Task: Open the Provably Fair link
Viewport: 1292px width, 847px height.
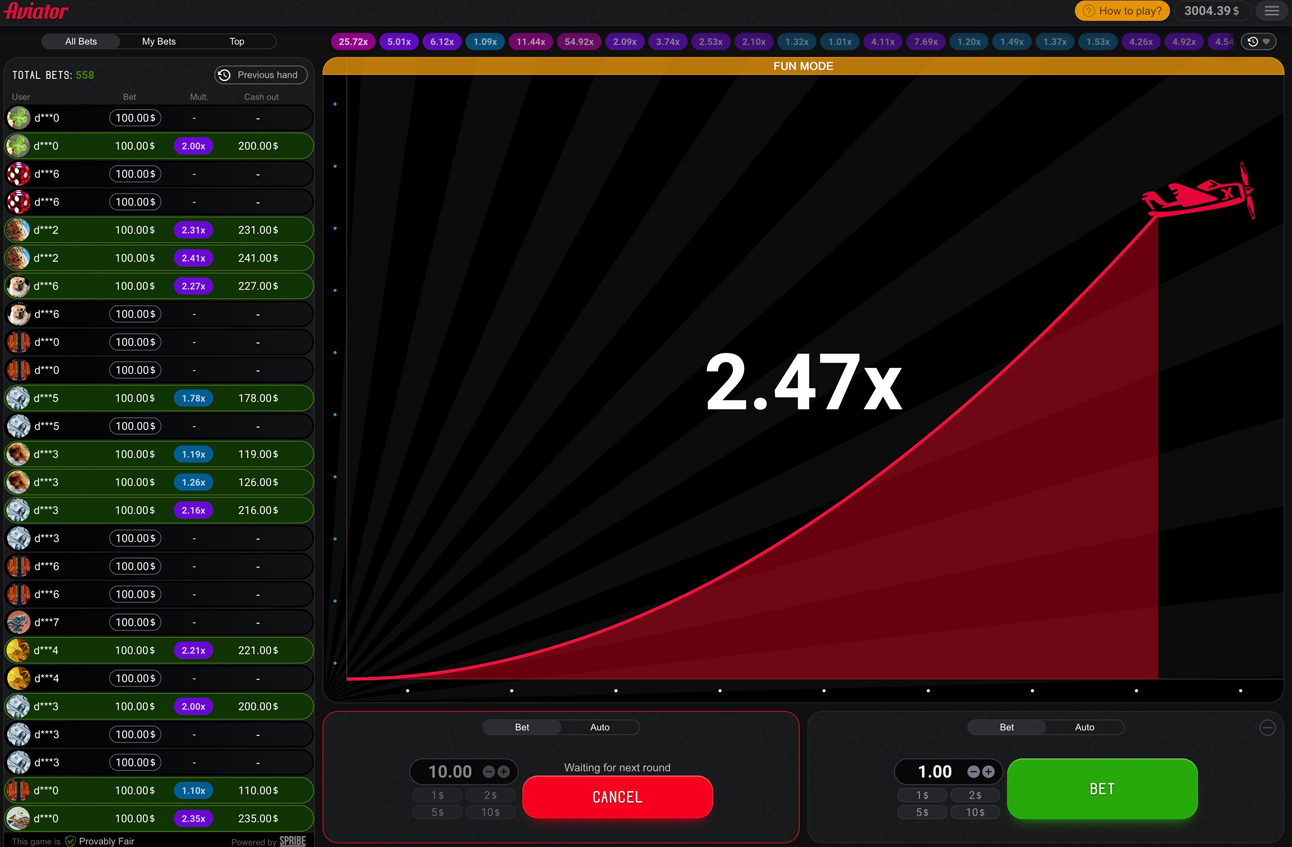Action: (100, 841)
